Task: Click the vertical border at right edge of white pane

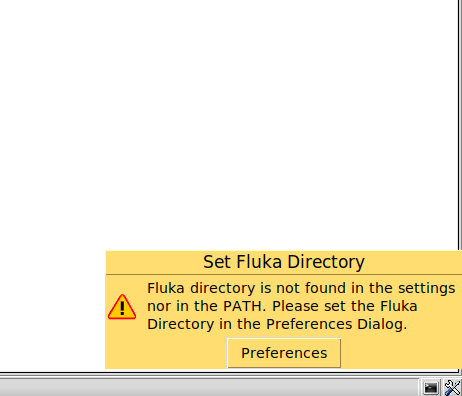Action: [x=459, y=123]
